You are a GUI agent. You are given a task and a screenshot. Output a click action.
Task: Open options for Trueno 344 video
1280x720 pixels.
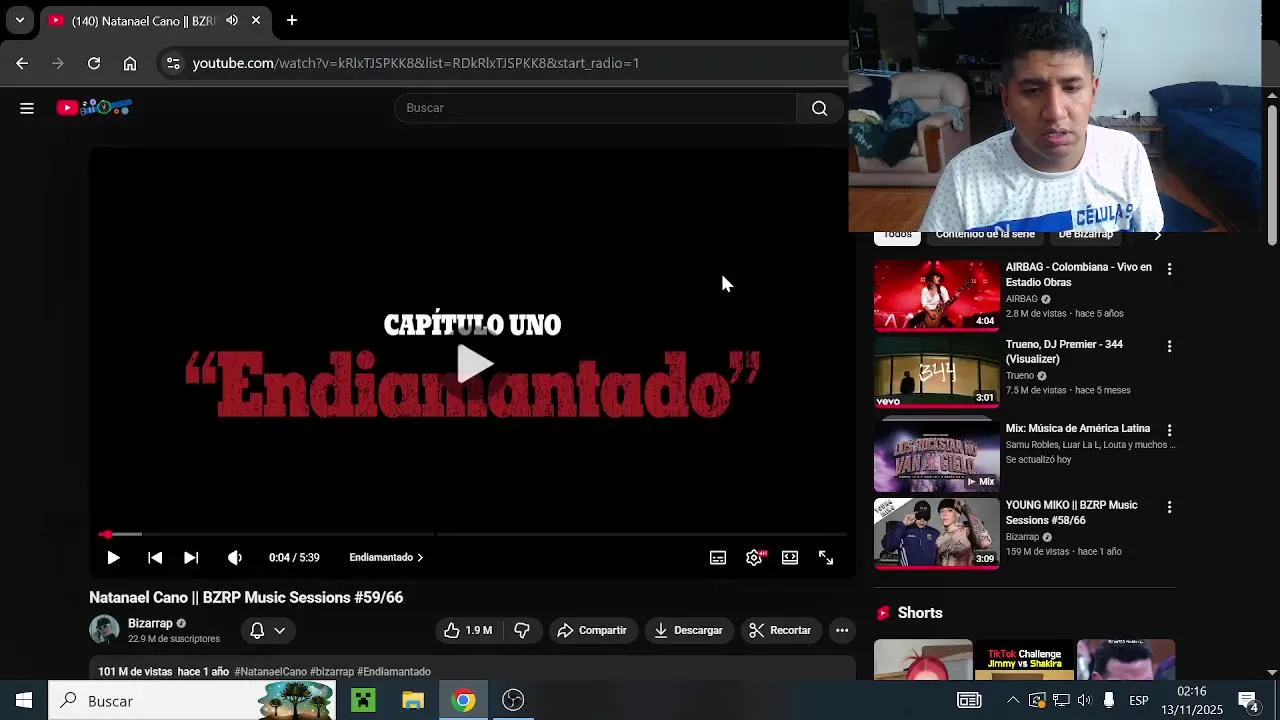pos(1169,346)
